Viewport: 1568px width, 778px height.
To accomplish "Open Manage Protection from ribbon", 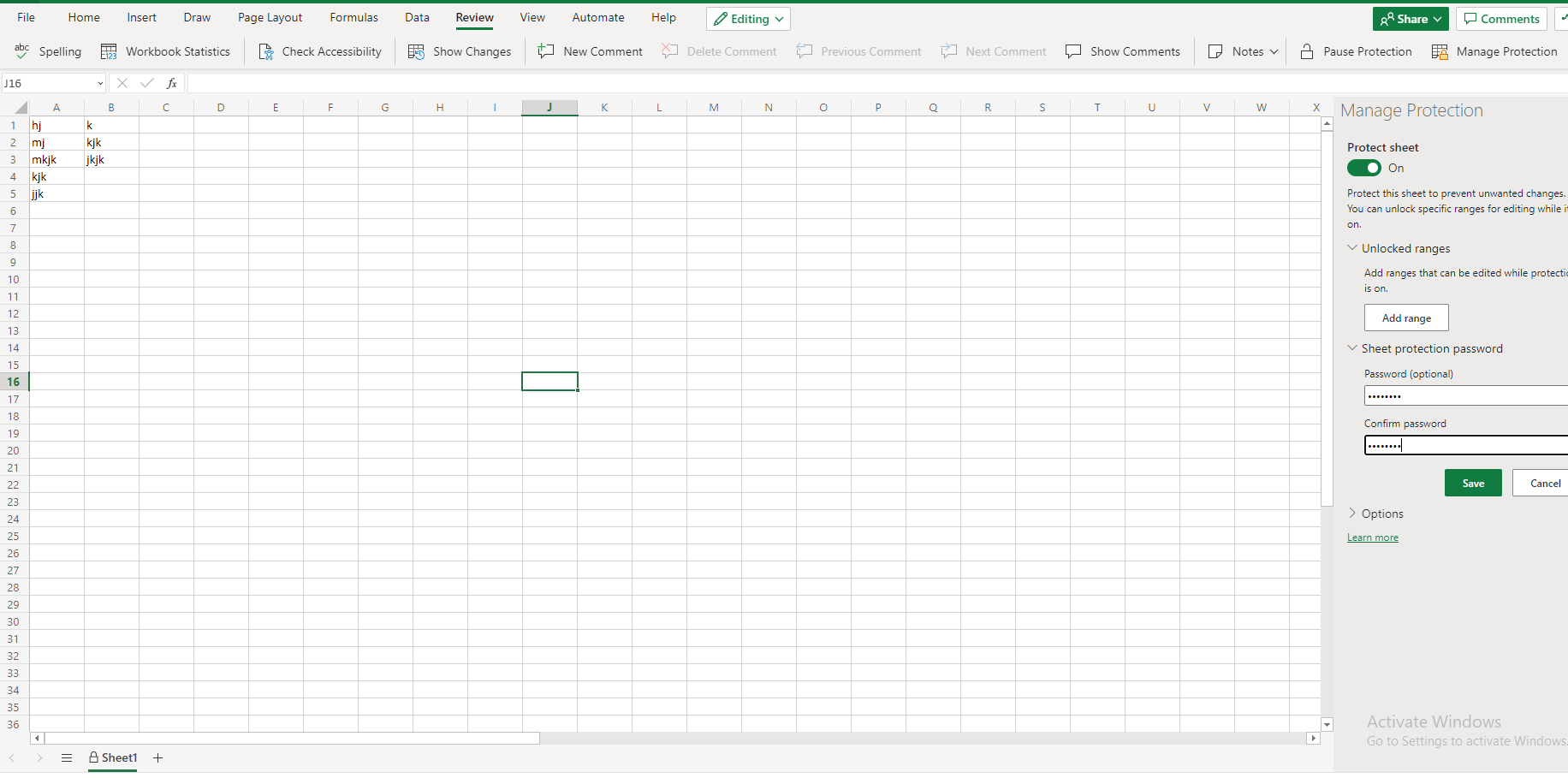I will 1494,51.
